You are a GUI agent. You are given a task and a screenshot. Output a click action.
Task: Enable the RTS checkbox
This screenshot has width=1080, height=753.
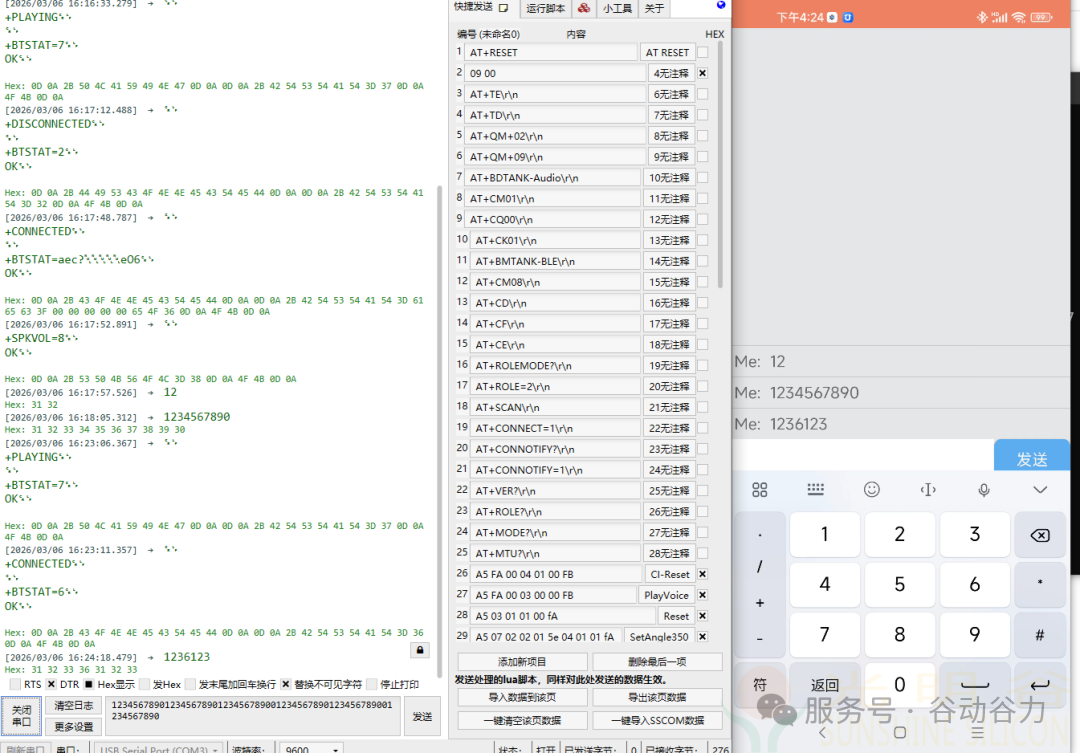click(x=15, y=685)
